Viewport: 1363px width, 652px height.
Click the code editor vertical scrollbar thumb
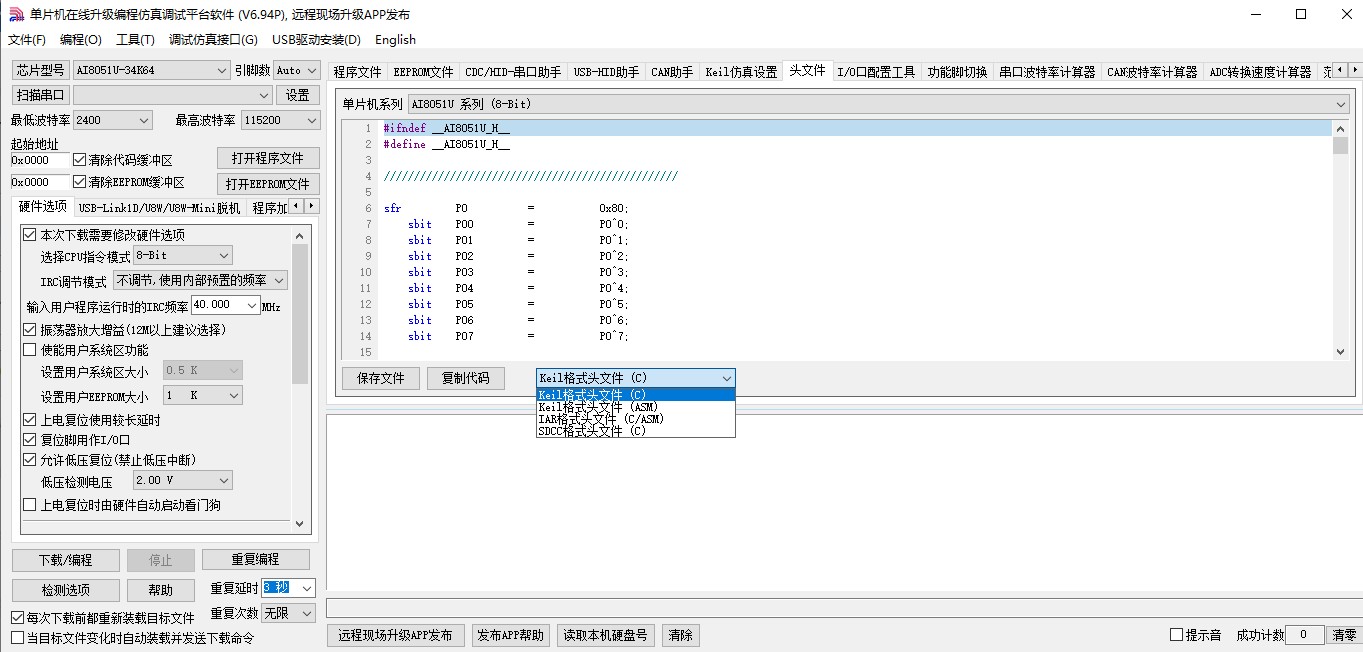(1340, 146)
